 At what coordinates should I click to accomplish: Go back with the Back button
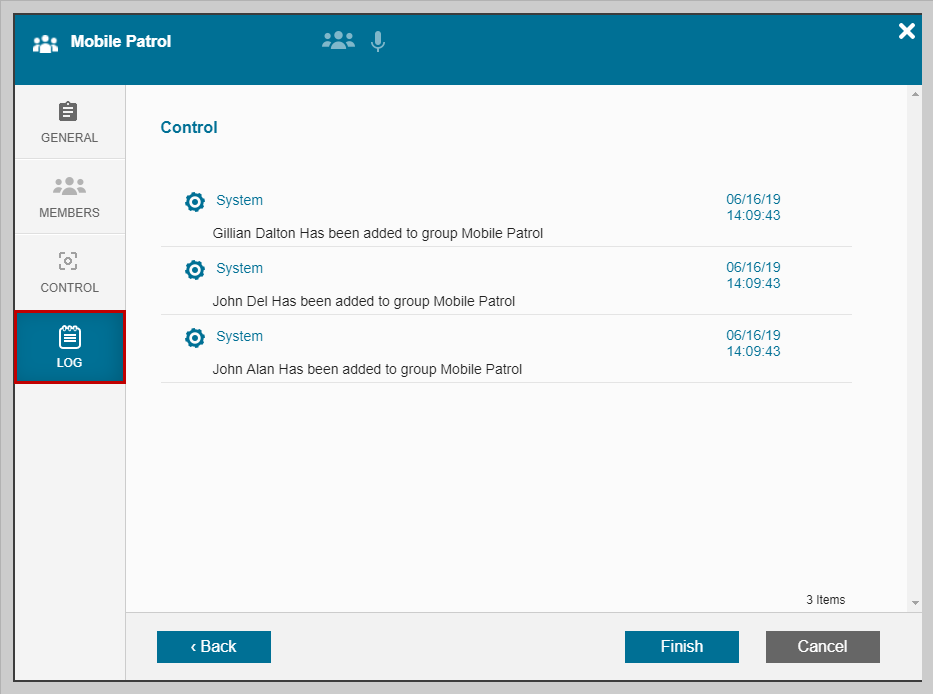point(214,646)
